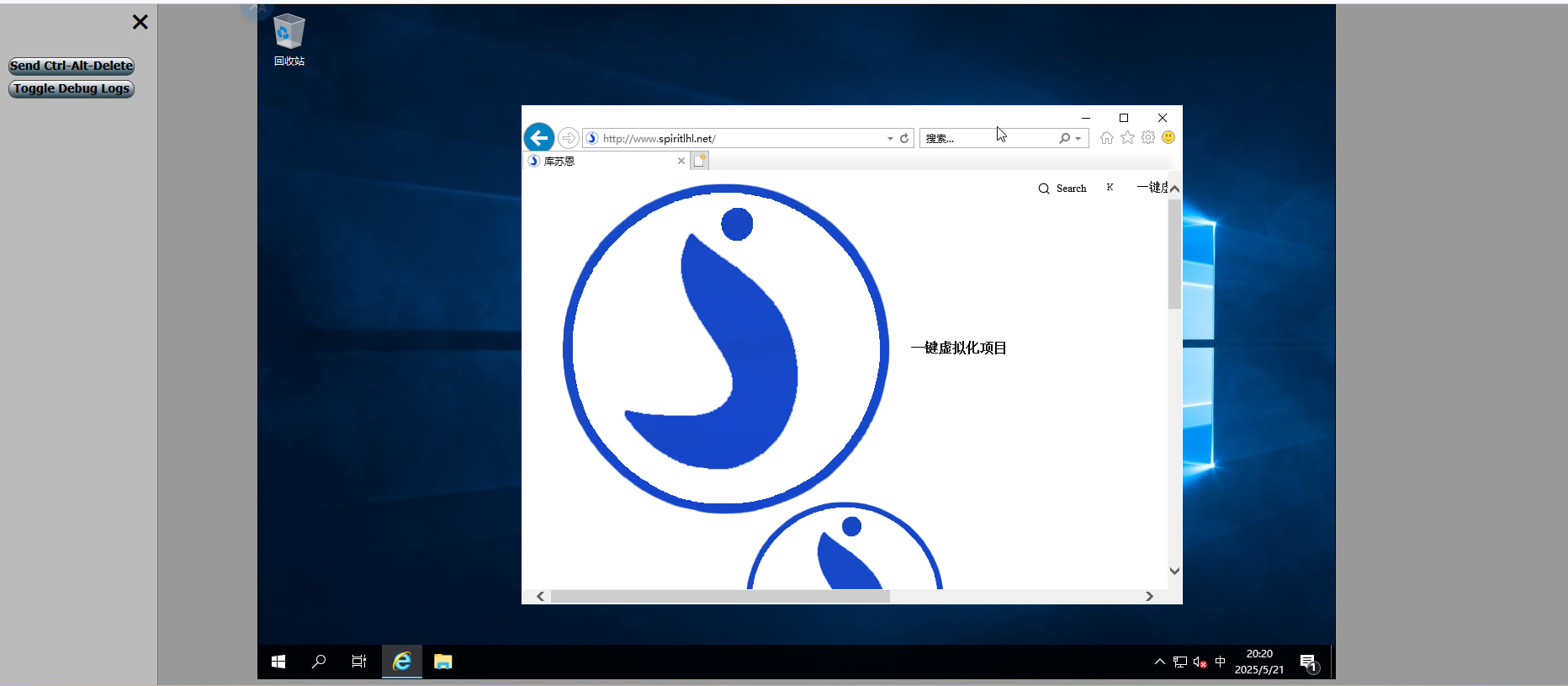This screenshot has height=686, width=1568.
Task: Close the 库苏恩 tab
Action: click(681, 161)
